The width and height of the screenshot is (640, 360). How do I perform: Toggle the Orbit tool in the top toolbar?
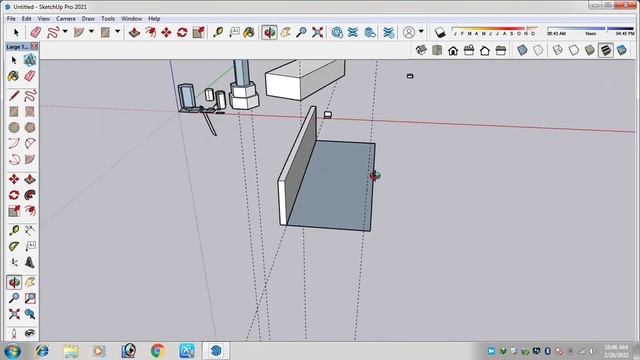pyautogui.click(x=269, y=32)
